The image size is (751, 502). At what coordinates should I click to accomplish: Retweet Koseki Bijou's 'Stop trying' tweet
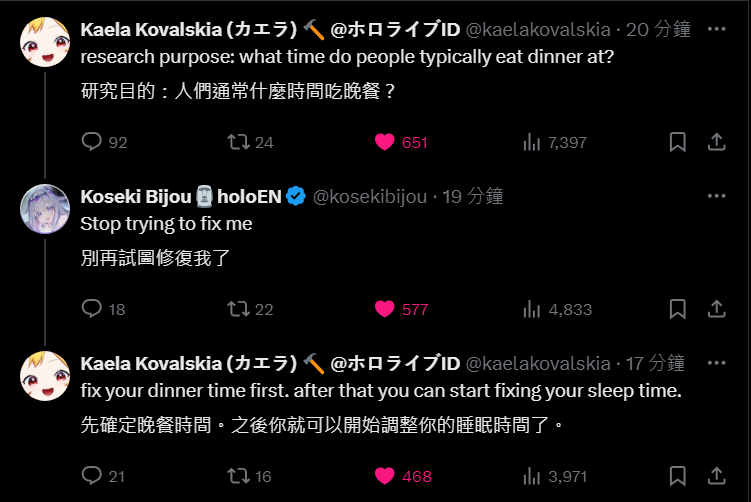tap(239, 309)
